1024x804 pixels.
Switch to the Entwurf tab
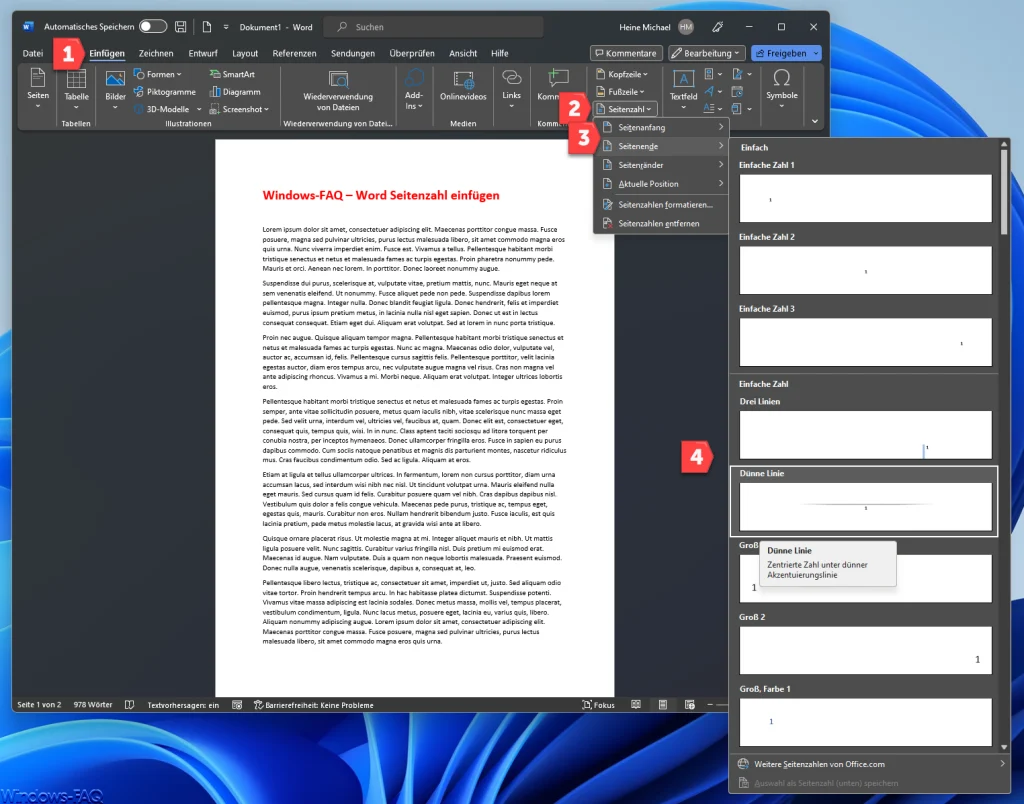click(203, 54)
